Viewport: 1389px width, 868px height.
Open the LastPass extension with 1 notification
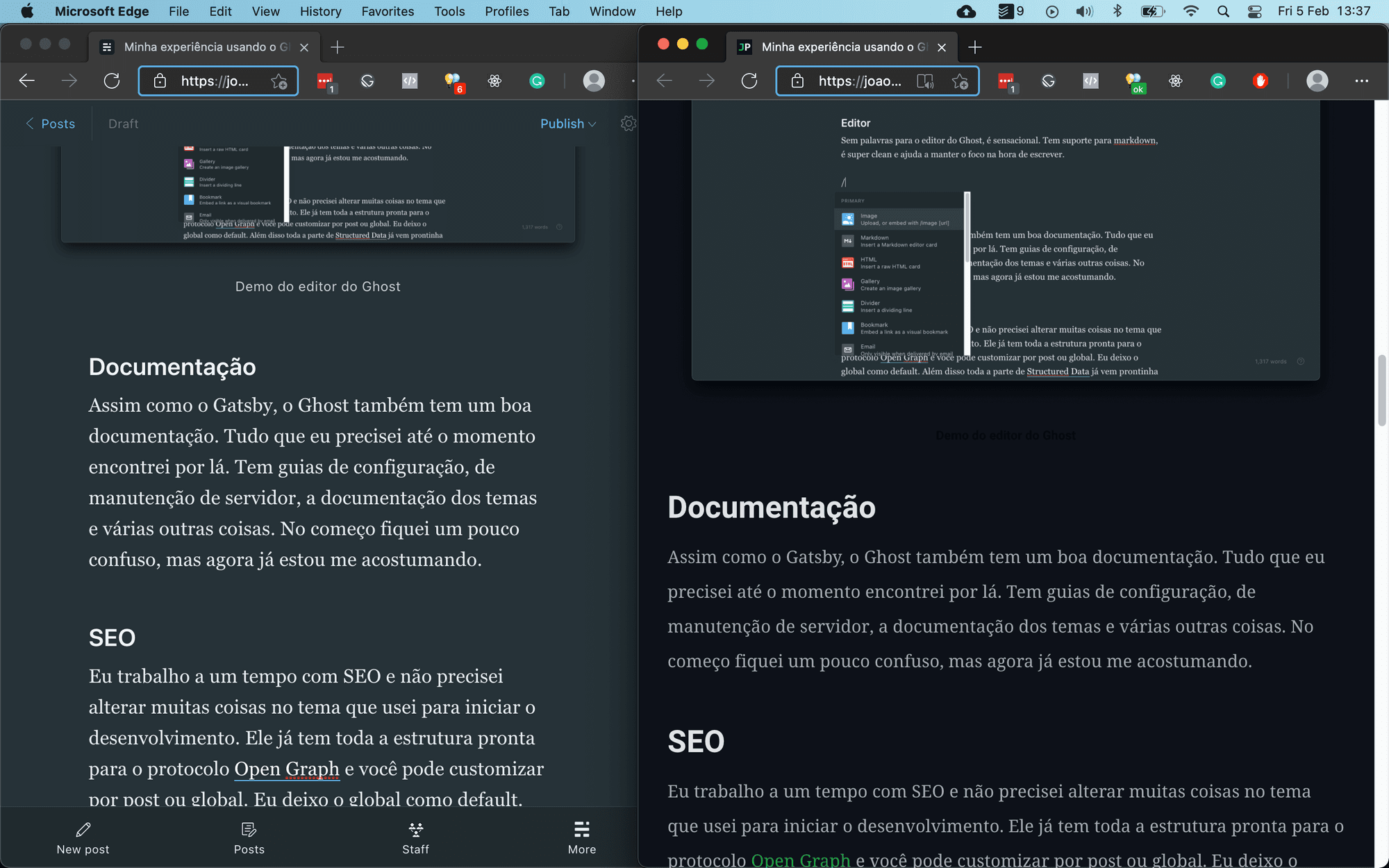click(x=326, y=81)
